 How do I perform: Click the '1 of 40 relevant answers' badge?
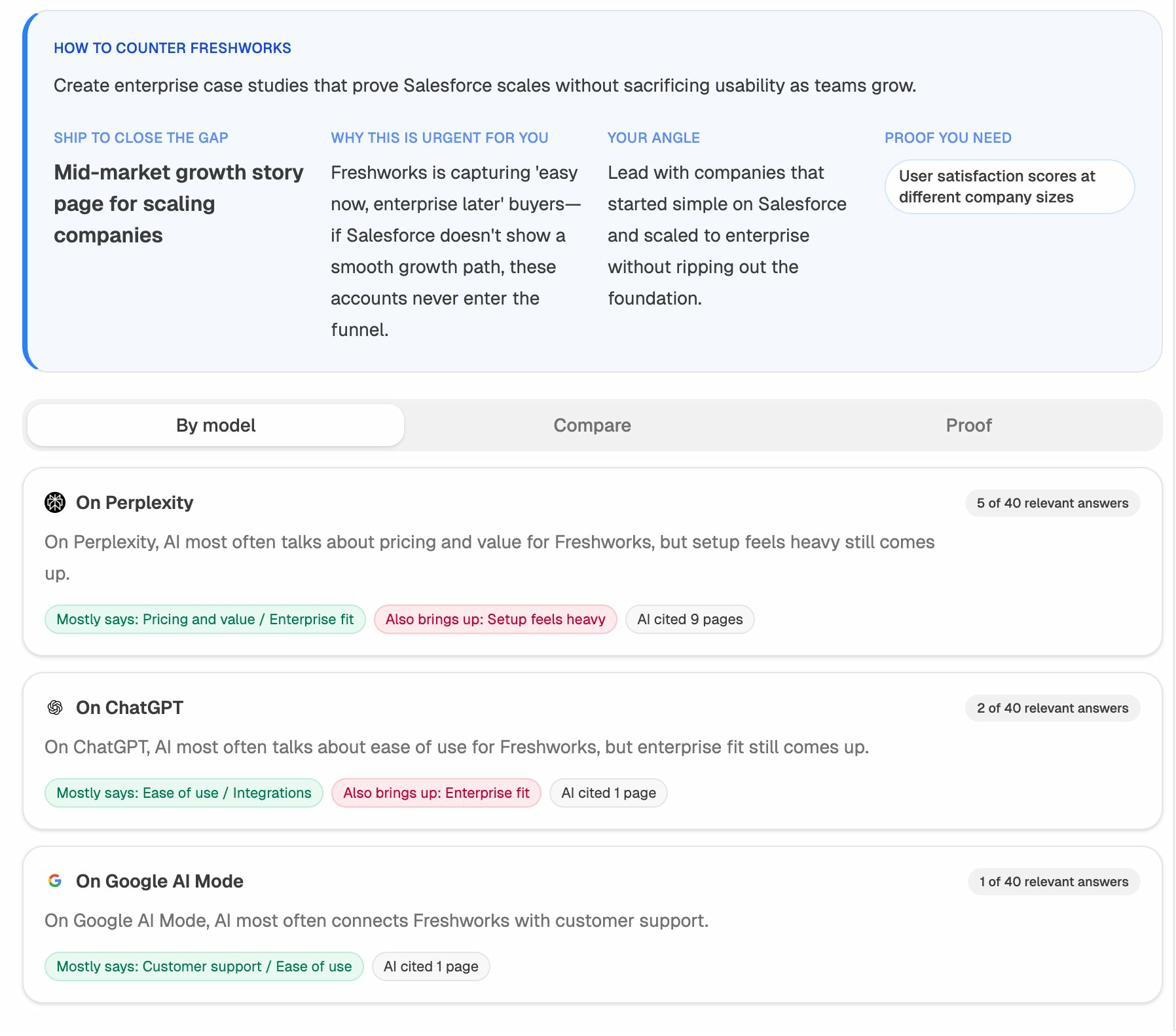tap(1051, 881)
